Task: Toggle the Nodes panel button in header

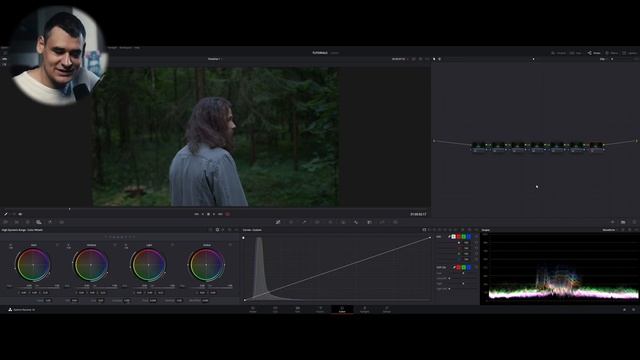Action: coord(594,53)
